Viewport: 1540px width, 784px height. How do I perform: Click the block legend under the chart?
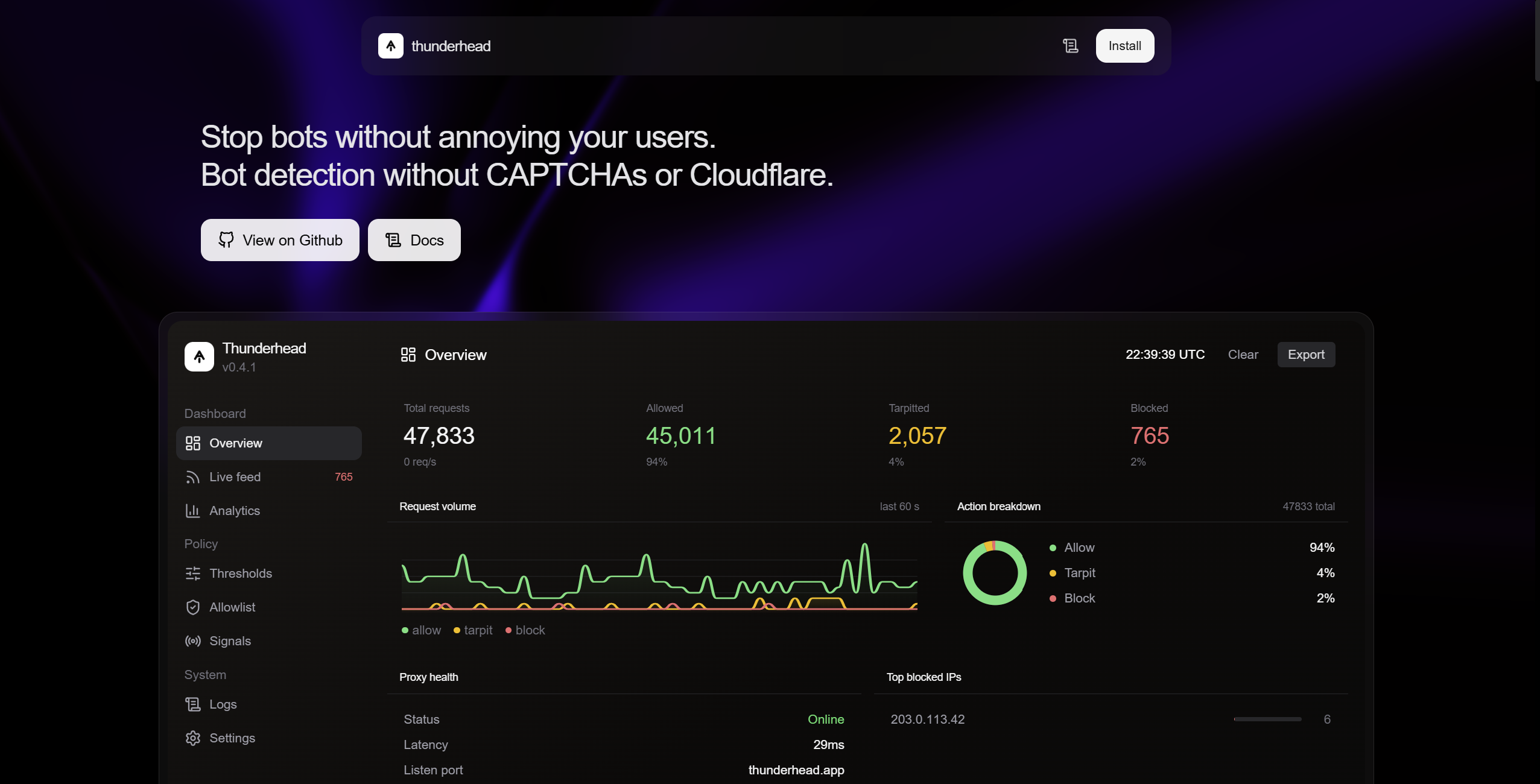pyautogui.click(x=525, y=630)
